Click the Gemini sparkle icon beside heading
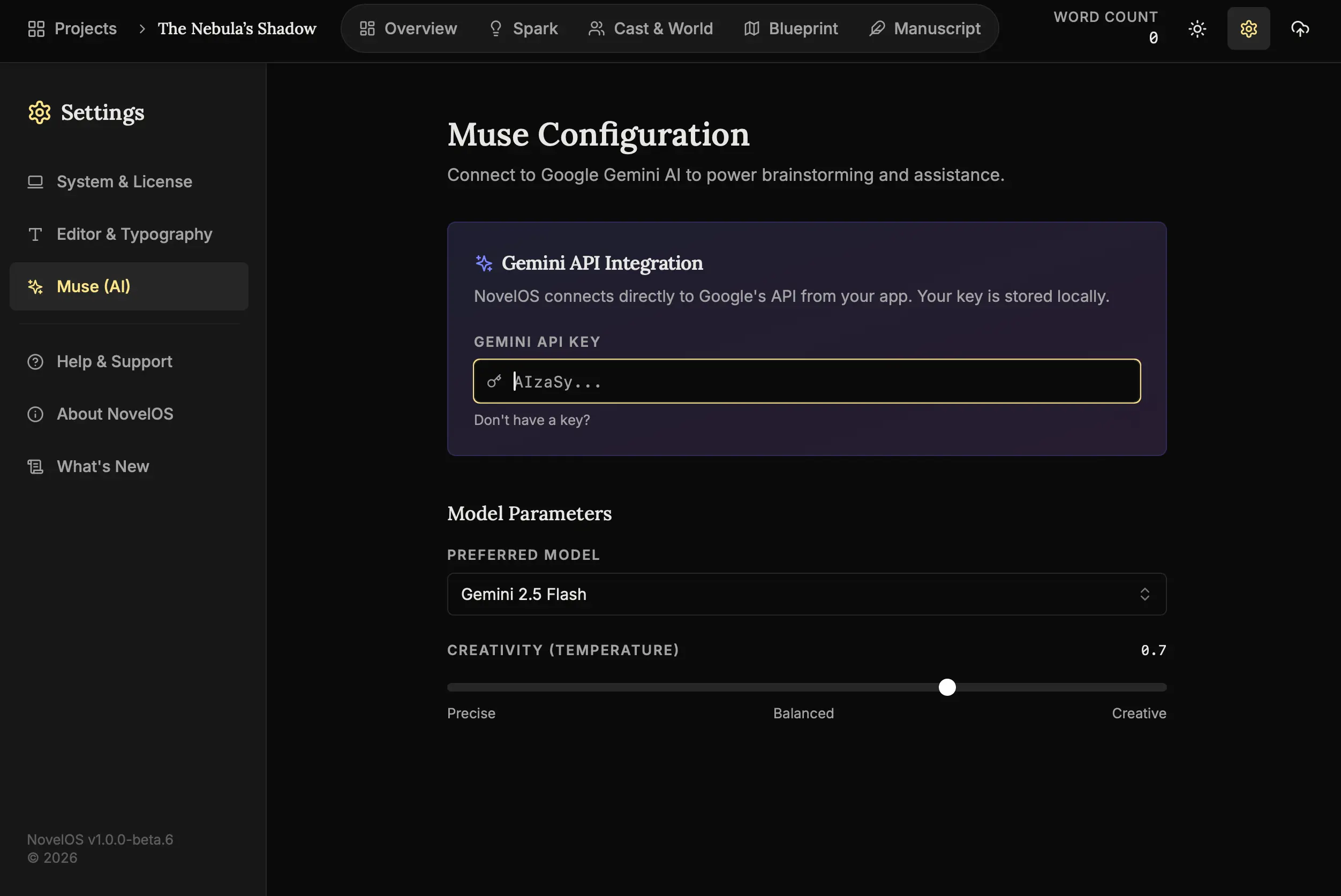The width and height of the screenshot is (1341, 896). point(484,263)
